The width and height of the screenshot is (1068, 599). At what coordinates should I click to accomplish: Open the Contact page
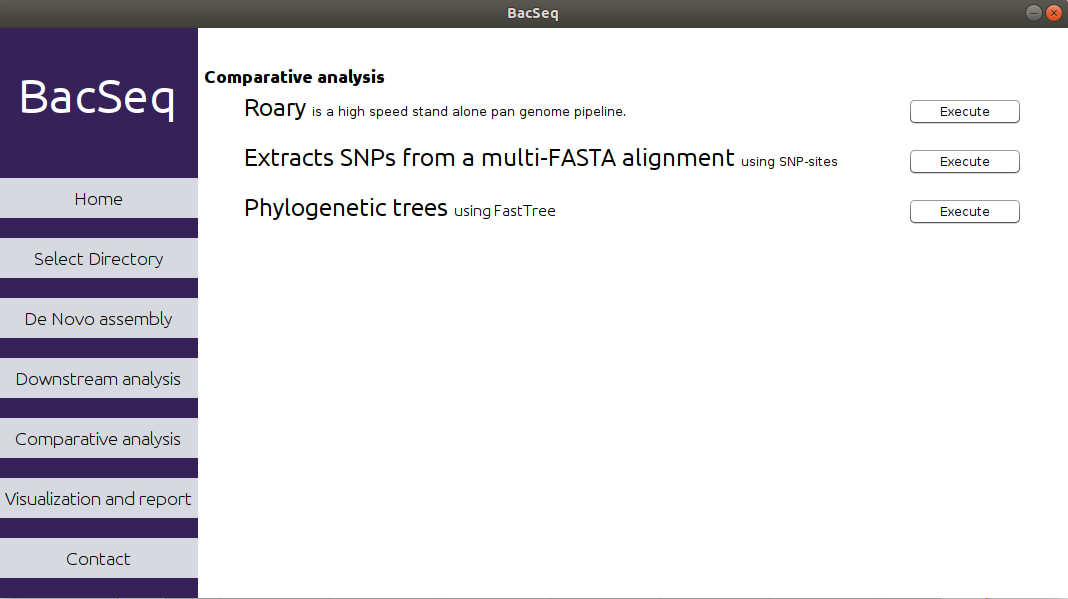pos(99,558)
